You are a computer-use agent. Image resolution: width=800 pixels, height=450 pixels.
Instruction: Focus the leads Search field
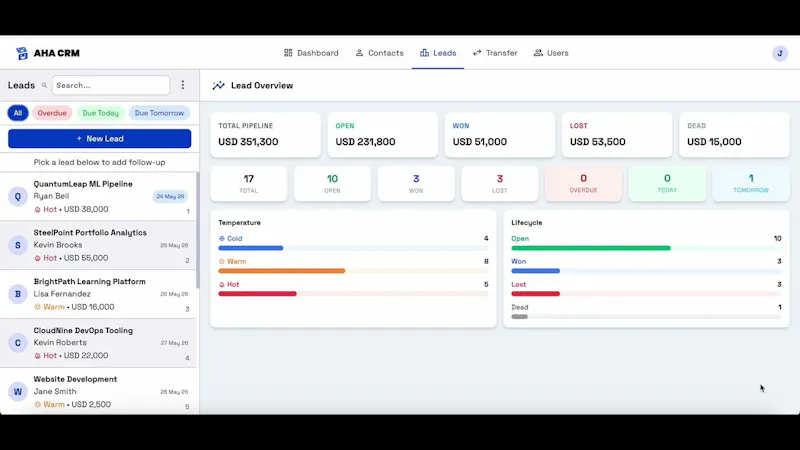click(111, 85)
